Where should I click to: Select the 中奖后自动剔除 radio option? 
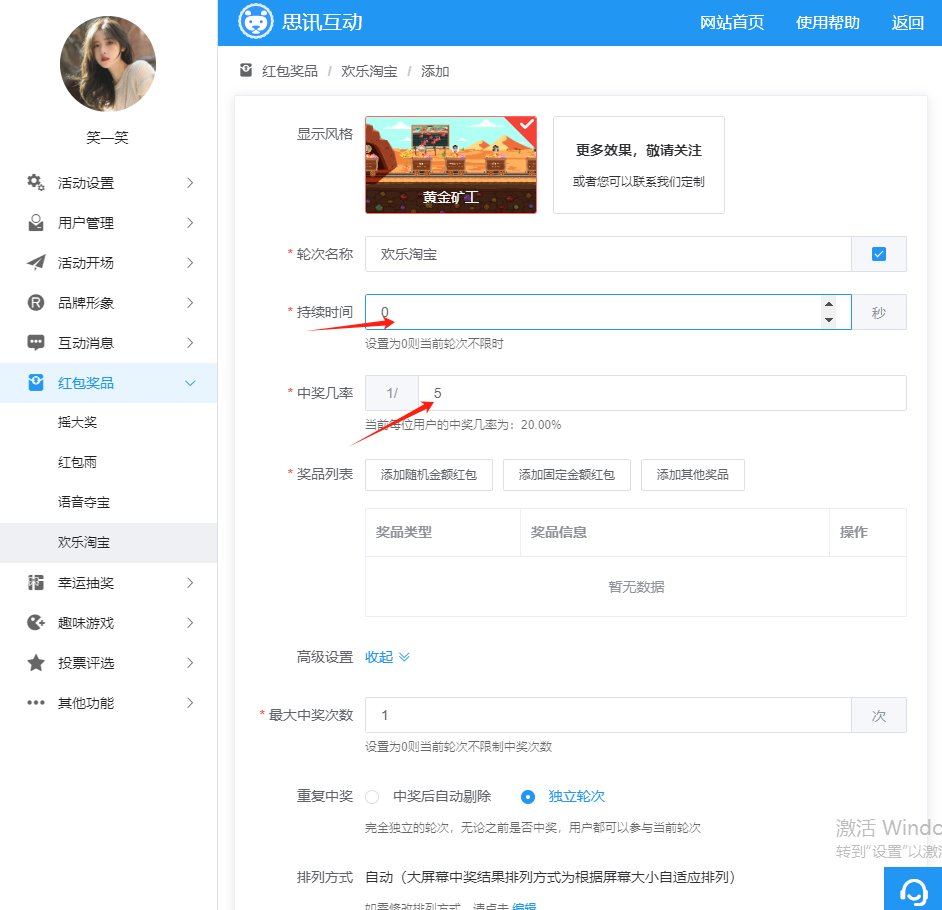[x=372, y=797]
